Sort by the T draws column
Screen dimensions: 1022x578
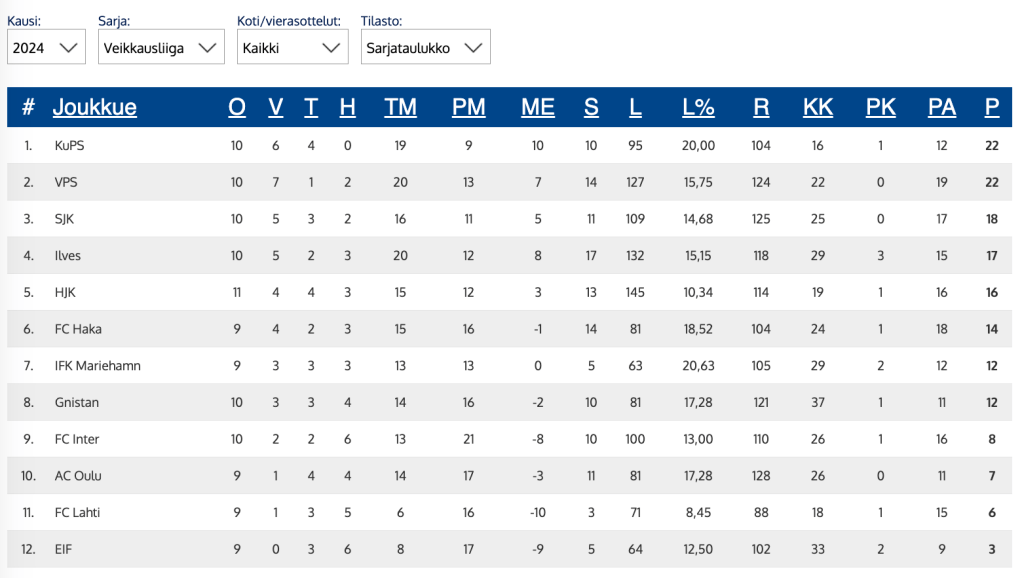pyautogui.click(x=311, y=107)
